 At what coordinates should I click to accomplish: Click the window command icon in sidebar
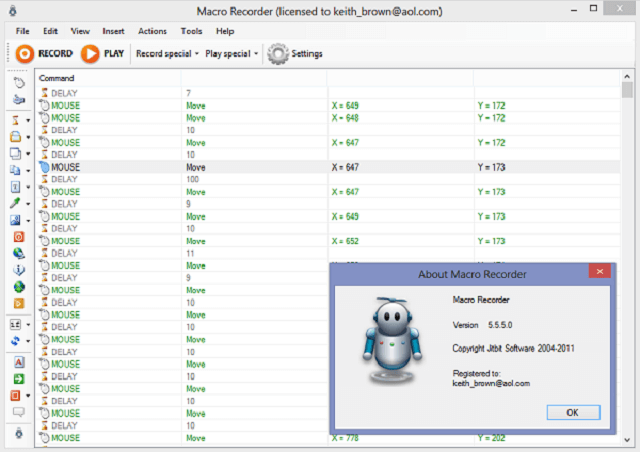point(15,154)
